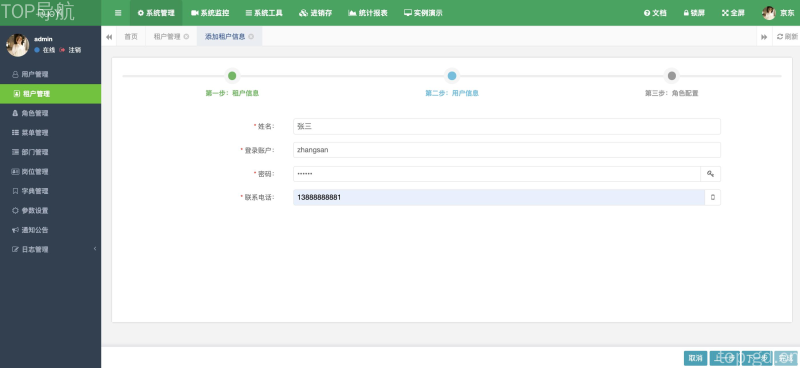Open 用户管理 in the sidebar
The image size is (800, 368).
coord(51,75)
